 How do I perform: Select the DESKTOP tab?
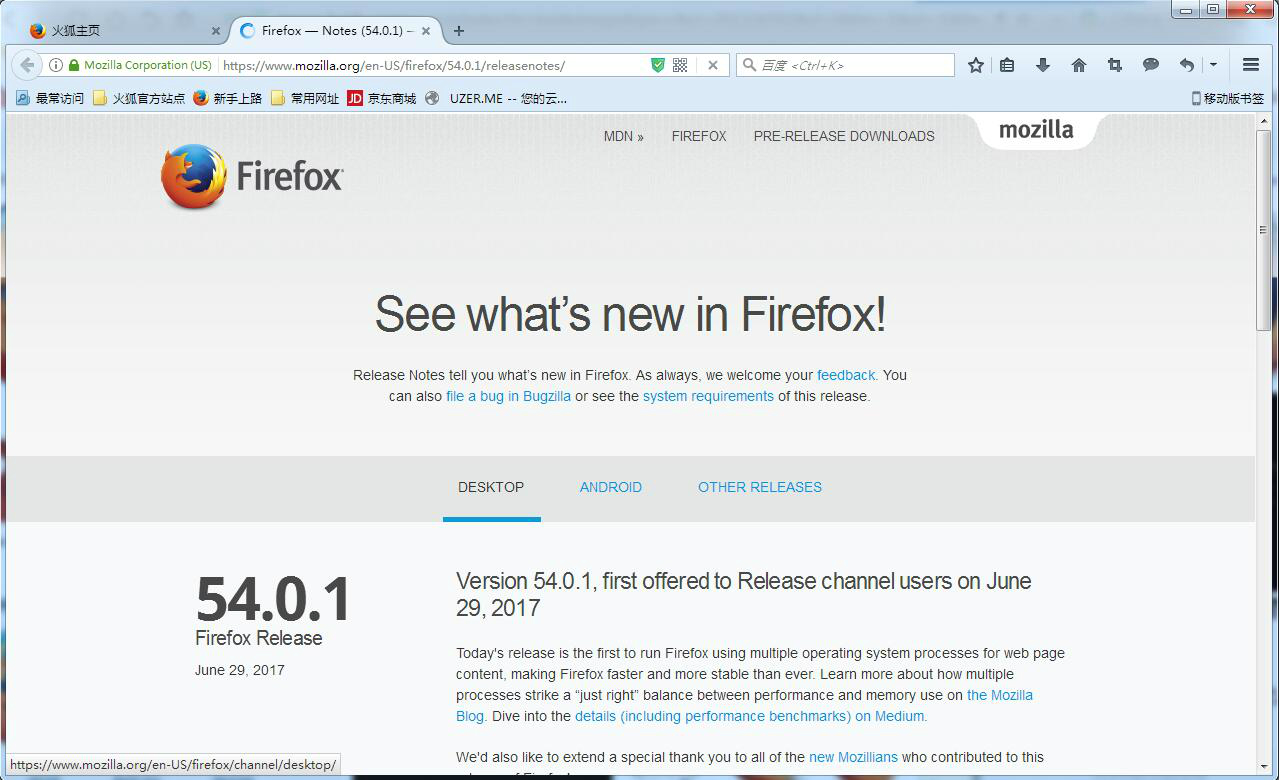point(491,487)
